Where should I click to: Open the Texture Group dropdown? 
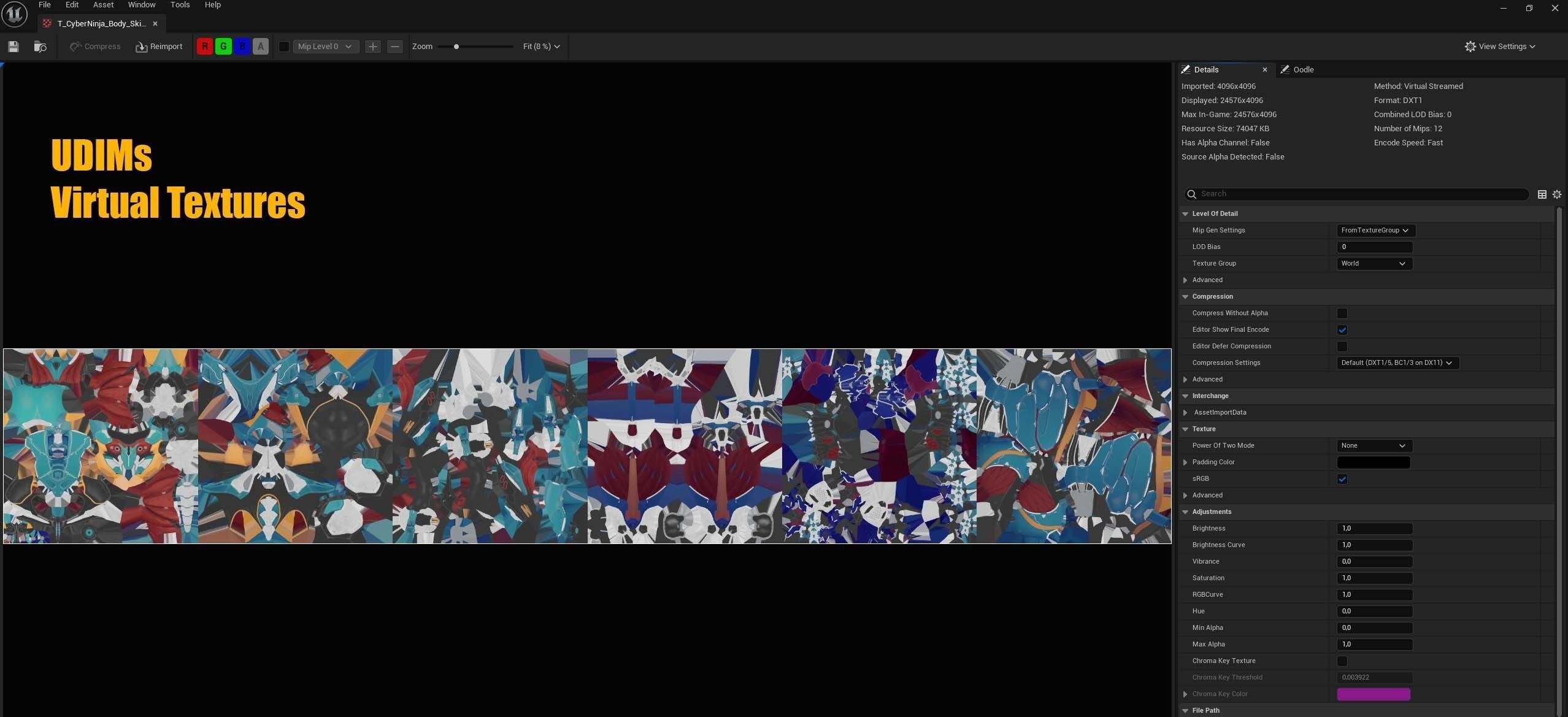pyautogui.click(x=1374, y=264)
